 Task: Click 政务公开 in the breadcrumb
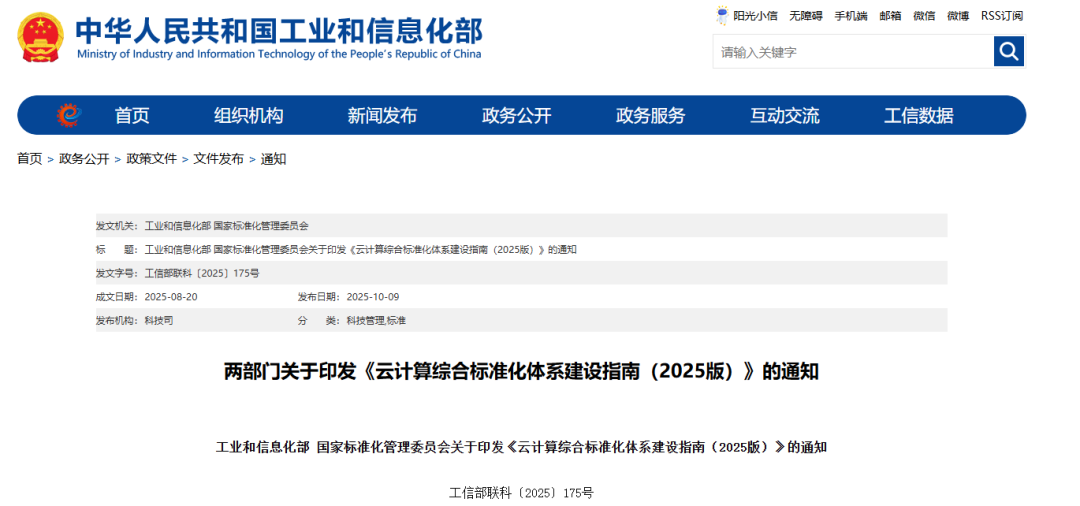point(84,159)
